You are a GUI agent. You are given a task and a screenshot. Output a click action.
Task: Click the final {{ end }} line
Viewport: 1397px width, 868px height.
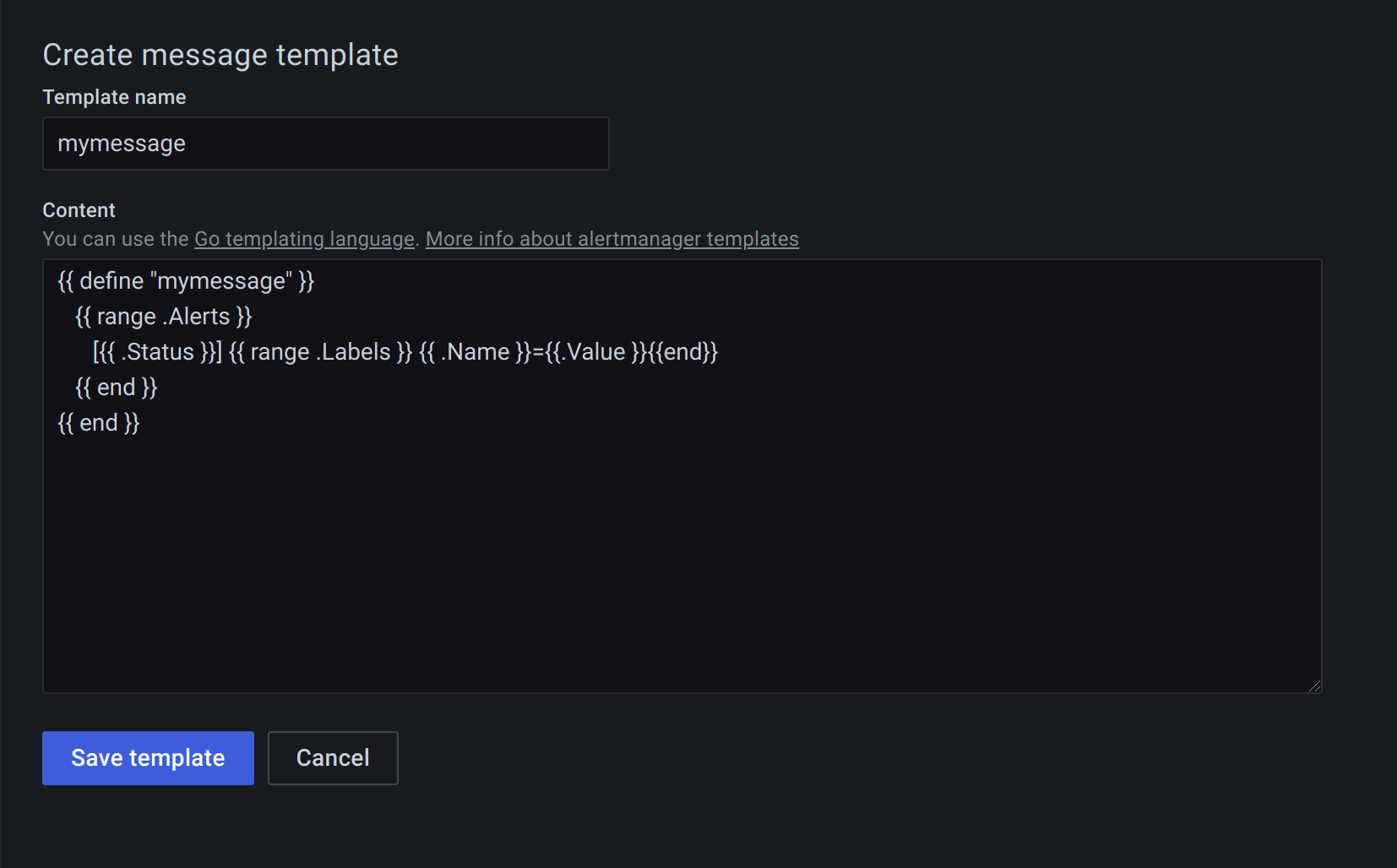[x=98, y=422]
